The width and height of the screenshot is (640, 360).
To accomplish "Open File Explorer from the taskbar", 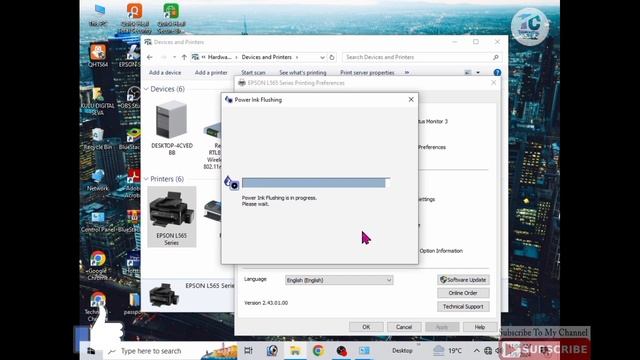I will 295,350.
